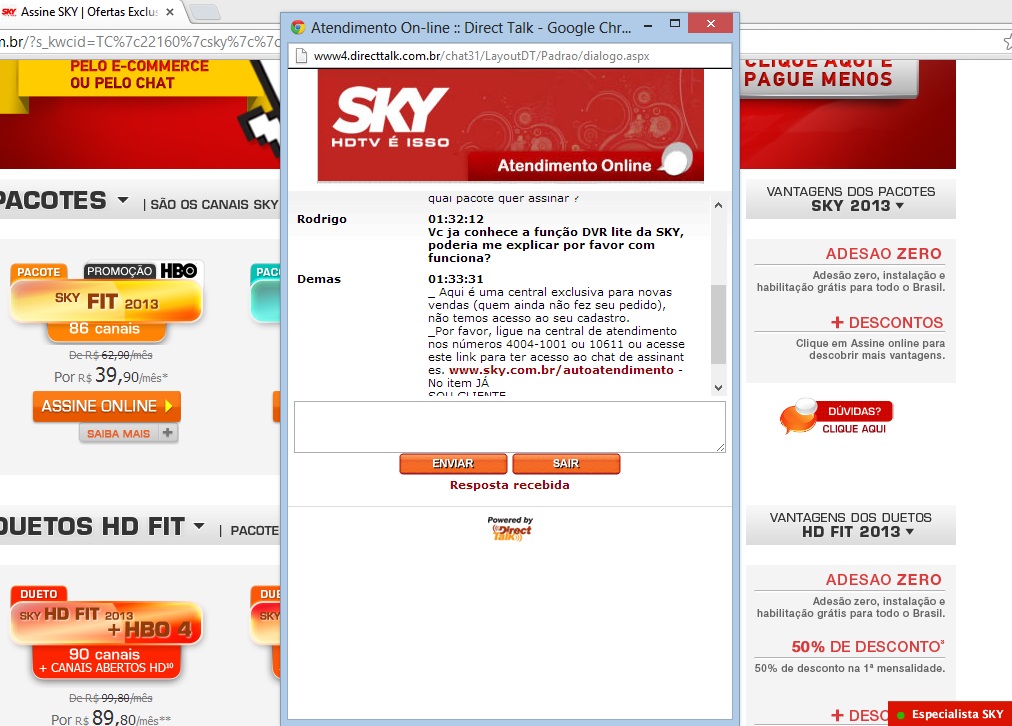Select the Assine SKY Ofertas tab

point(89,12)
